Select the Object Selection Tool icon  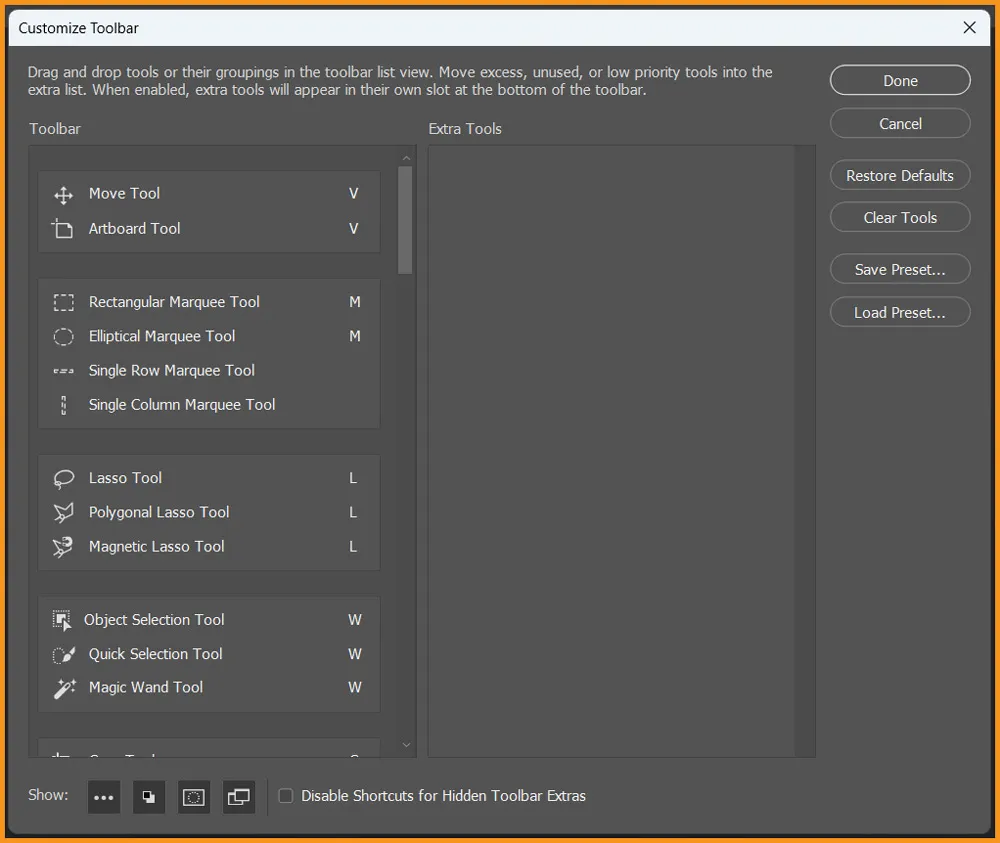coord(63,619)
